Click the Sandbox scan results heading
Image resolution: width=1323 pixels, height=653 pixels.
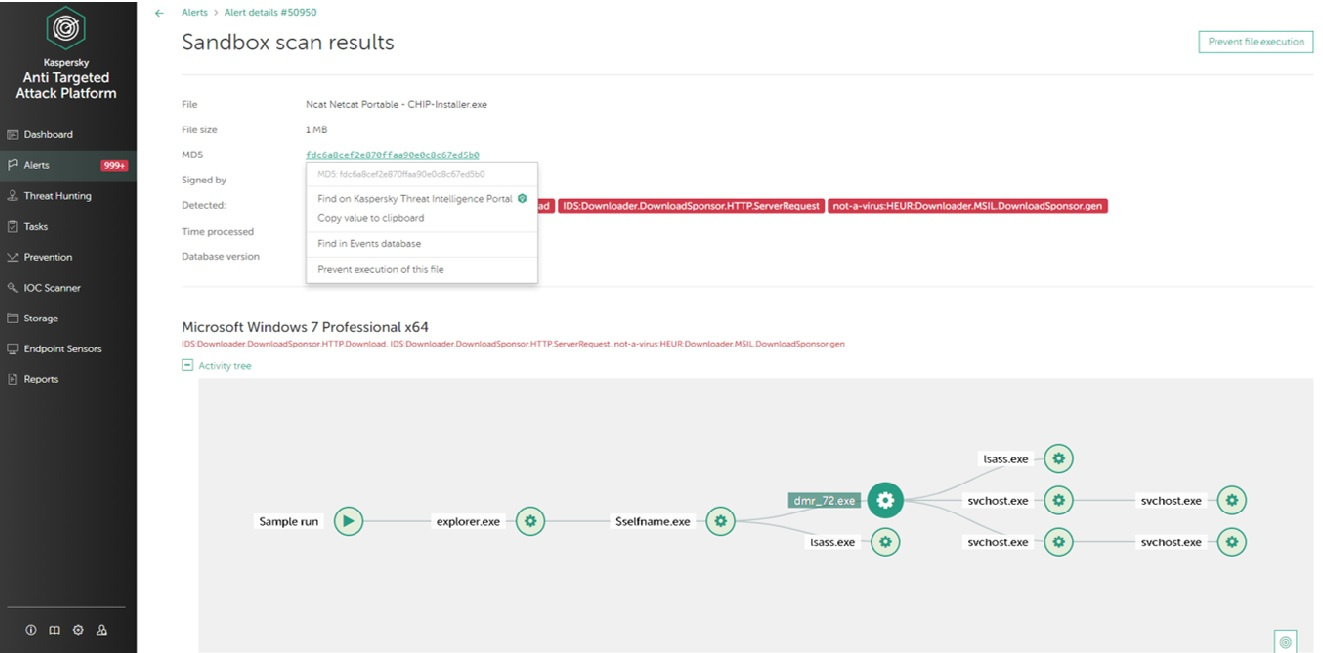point(288,42)
